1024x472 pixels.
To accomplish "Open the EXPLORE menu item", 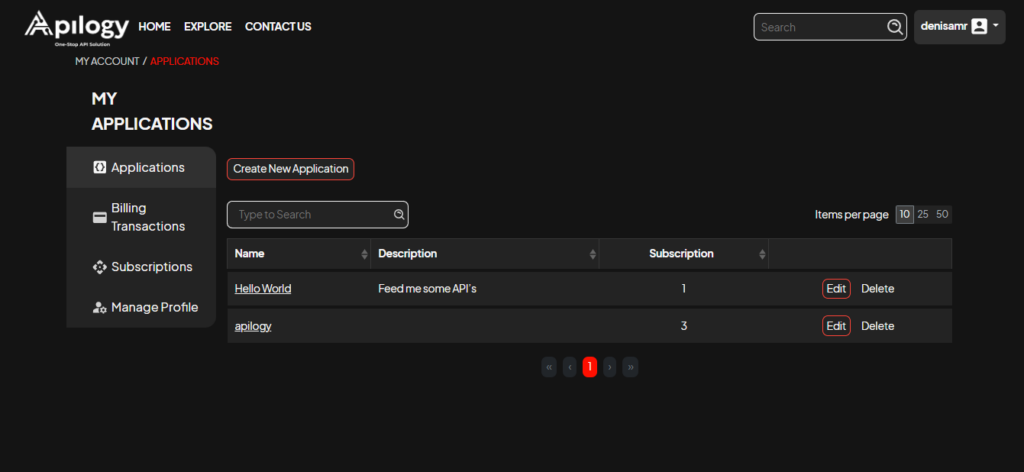I will coord(208,27).
